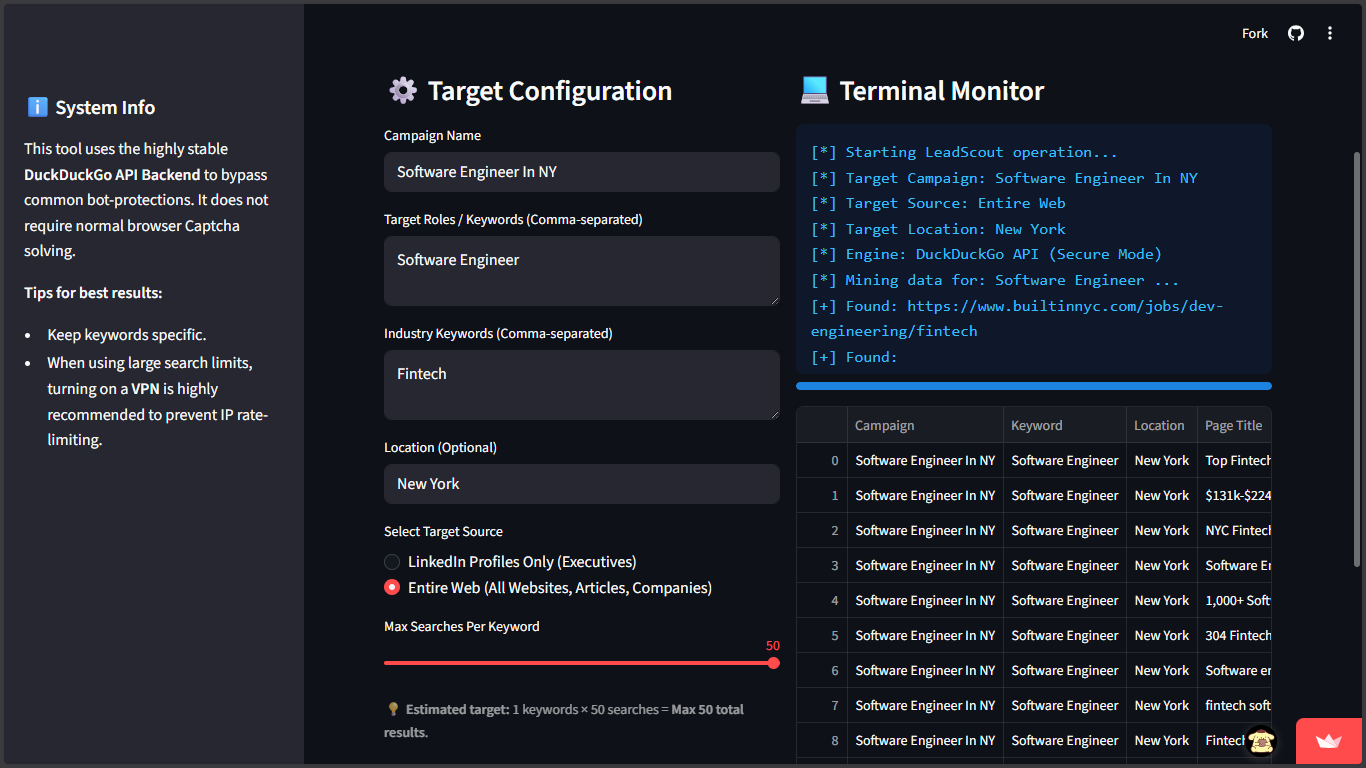Click the Campaign cell in row 3
The height and width of the screenshot is (768, 1366).
925,565
